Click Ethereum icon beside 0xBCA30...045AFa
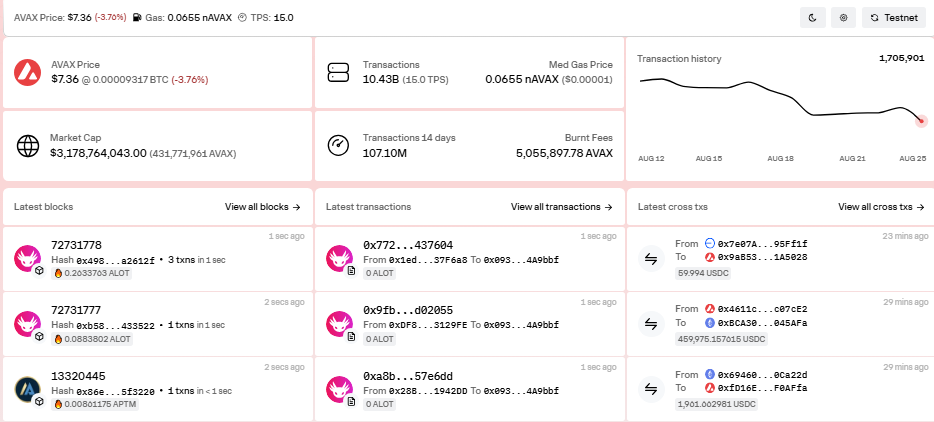934x422 pixels. pyautogui.click(x=709, y=323)
